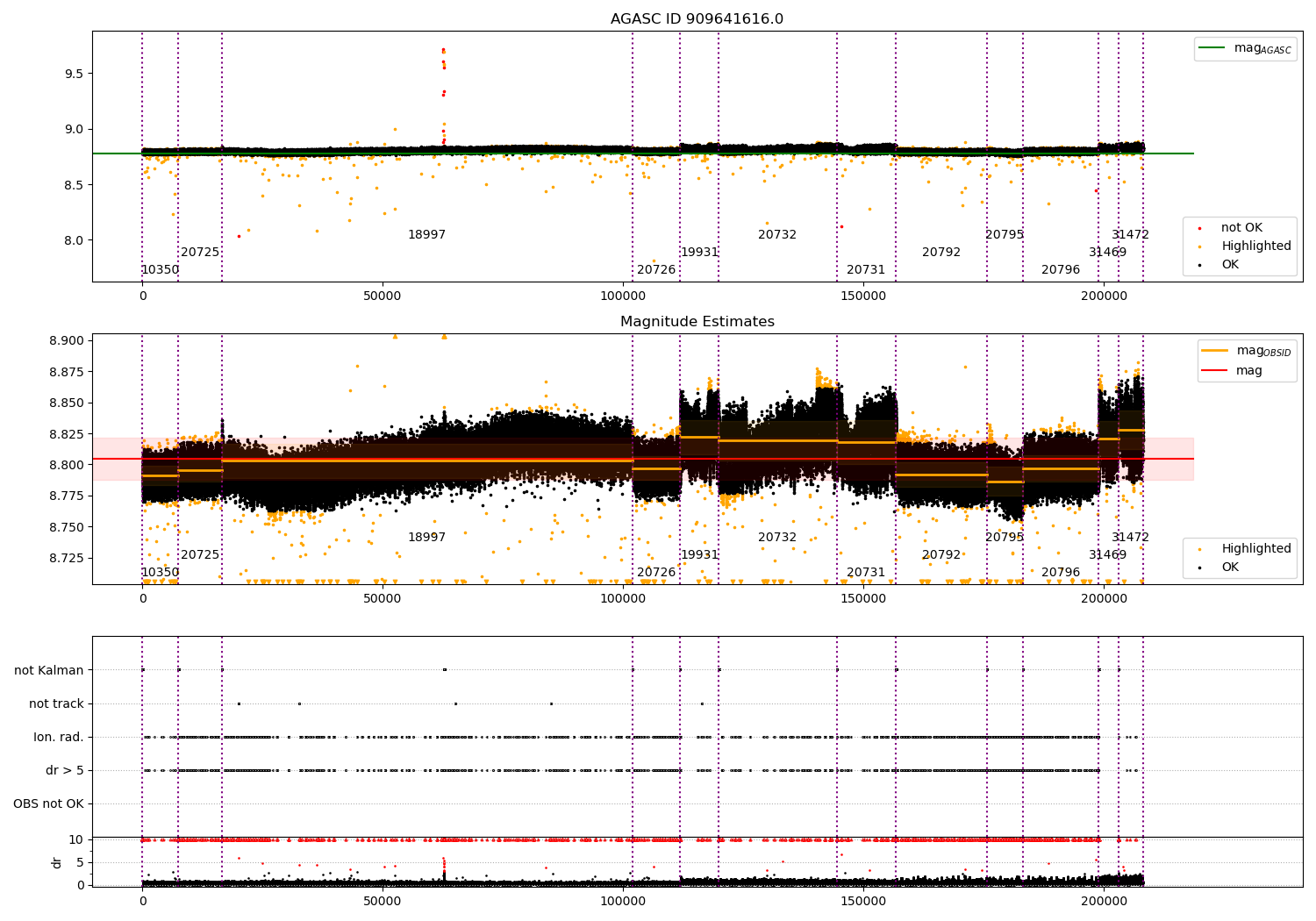The width and height of the screenshot is (1316, 921).
Task: Click OBSID label 20725 in top plot
Action: point(200,253)
